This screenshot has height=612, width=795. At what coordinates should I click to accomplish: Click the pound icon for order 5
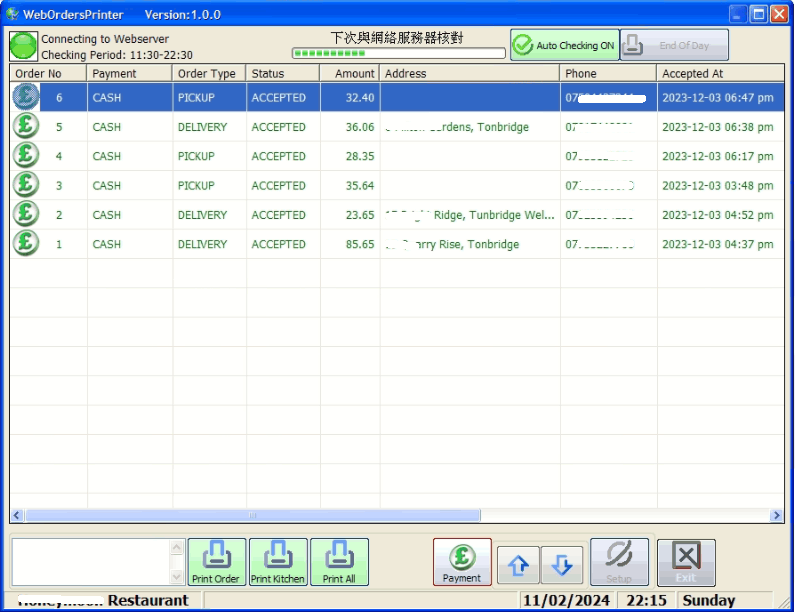click(x=25, y=127)
